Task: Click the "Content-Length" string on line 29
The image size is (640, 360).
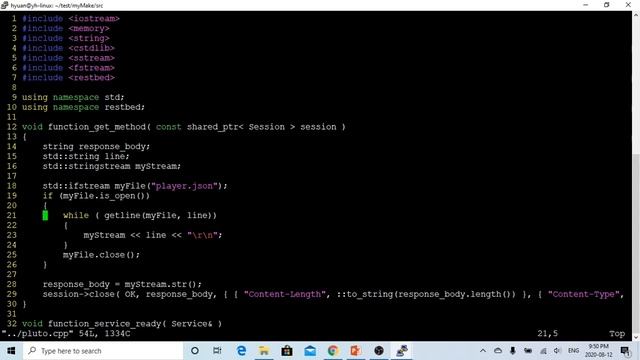Action: 285,294
